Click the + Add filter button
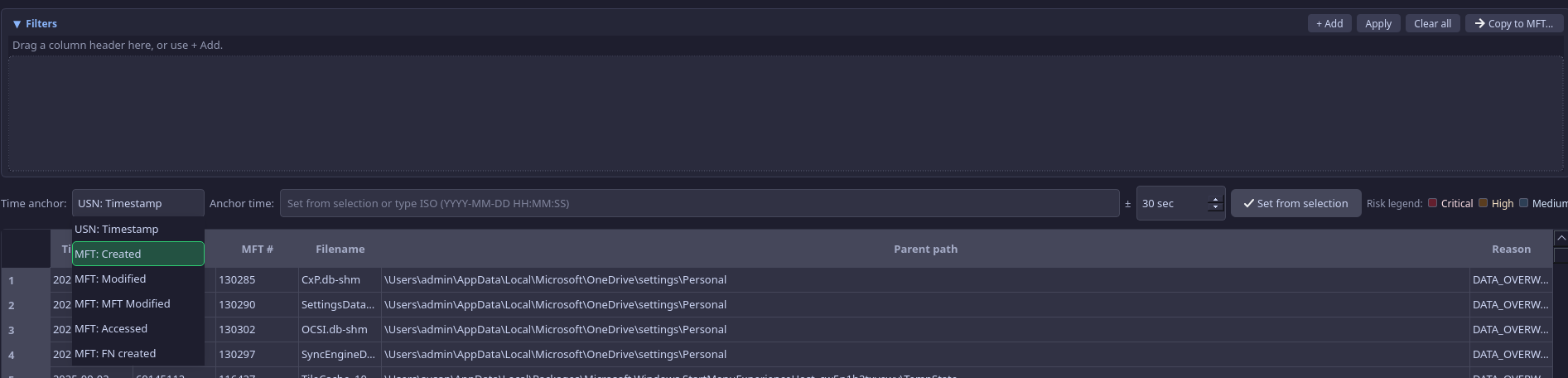Image resolution: width=1568 pixels, height=378 pixels. point(1329,23)
